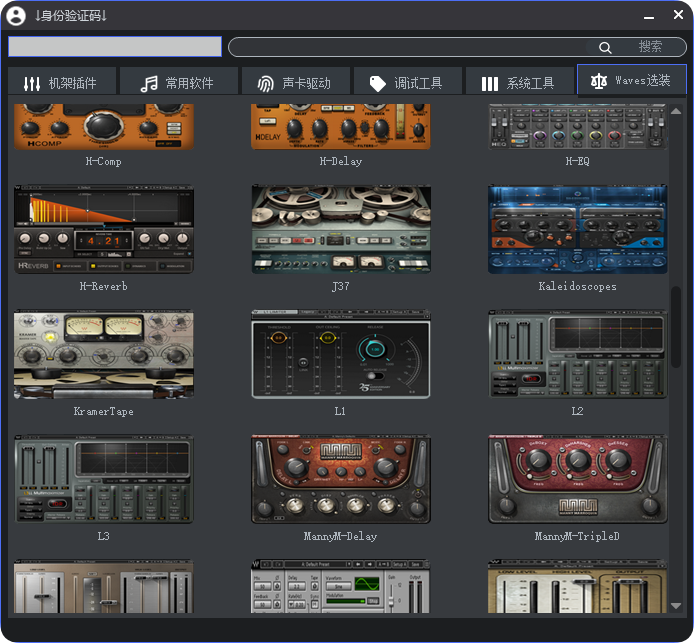Go to the 系统工具 tab
The width and height of the screenshot is (694, 643).
pos(520,81)
